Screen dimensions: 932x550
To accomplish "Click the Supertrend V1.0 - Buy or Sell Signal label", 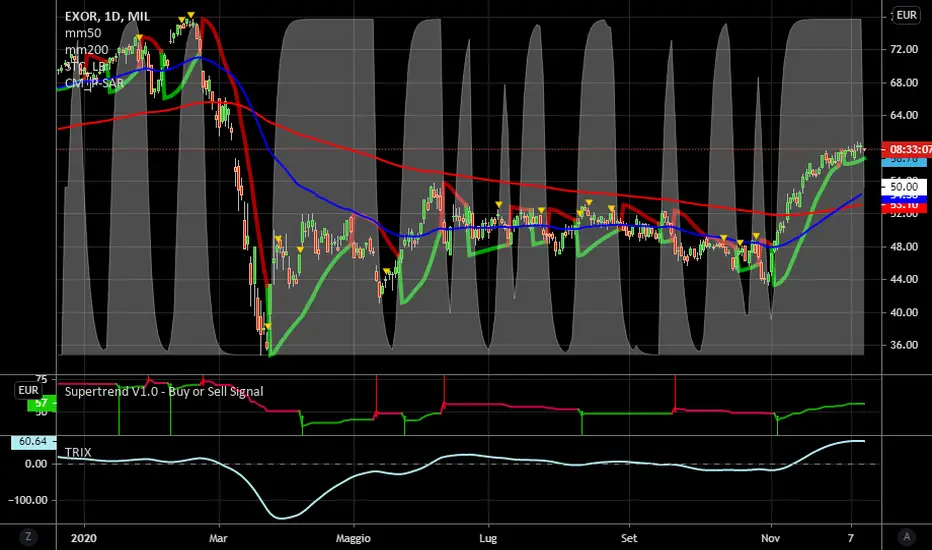I will point(164,391).
